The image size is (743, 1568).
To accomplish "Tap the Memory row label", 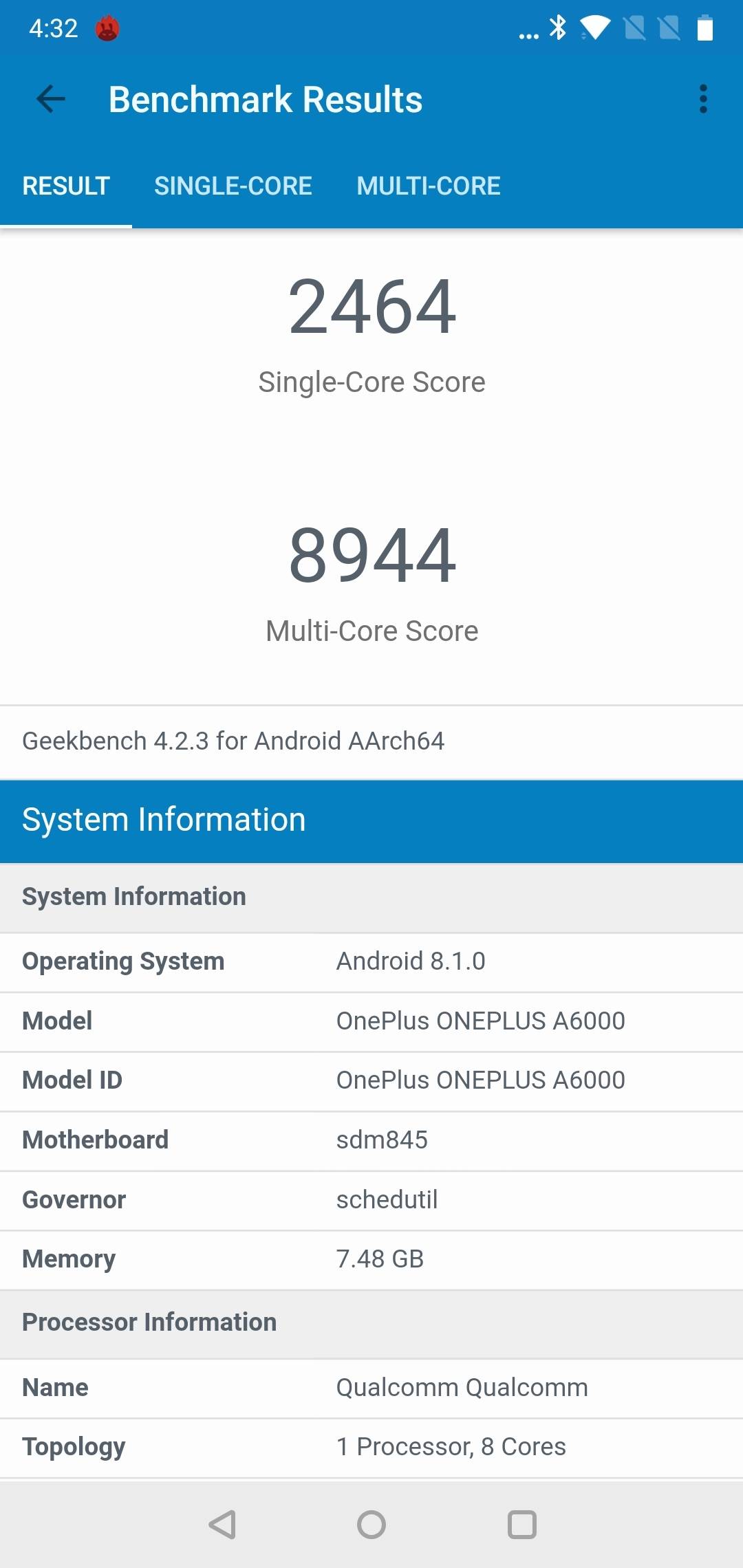I will [x=69, y=1259].
